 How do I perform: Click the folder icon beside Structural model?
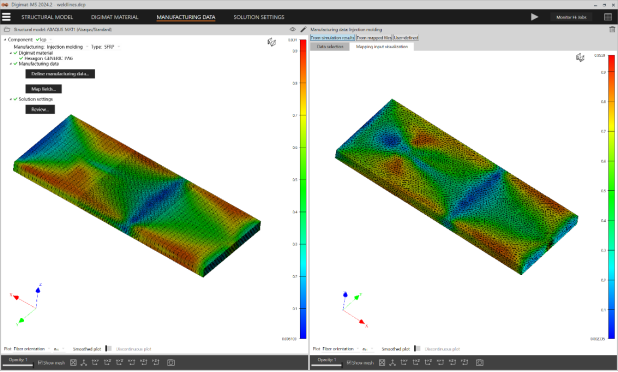pos(7,30)
